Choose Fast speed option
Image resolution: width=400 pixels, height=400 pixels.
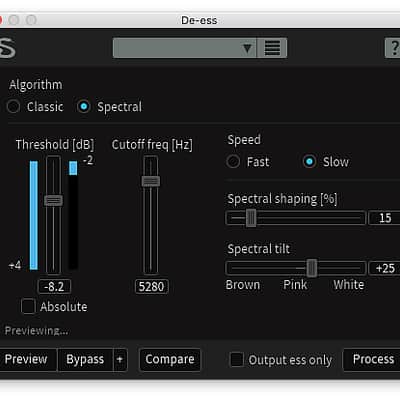(x=233, y=162)
